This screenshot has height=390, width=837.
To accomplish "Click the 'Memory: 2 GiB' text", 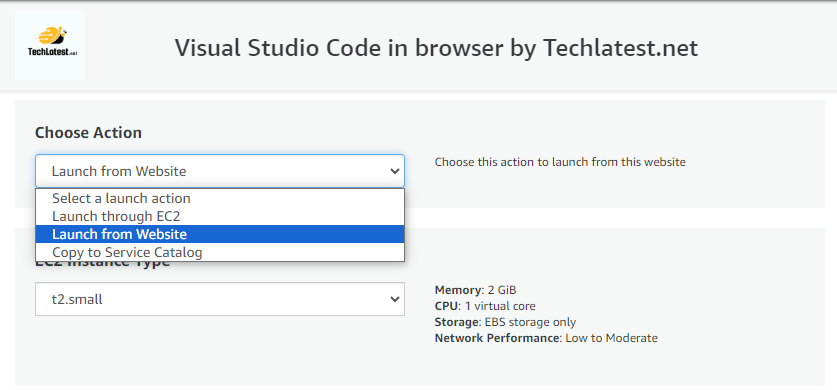I will click(x=476, y=290).
